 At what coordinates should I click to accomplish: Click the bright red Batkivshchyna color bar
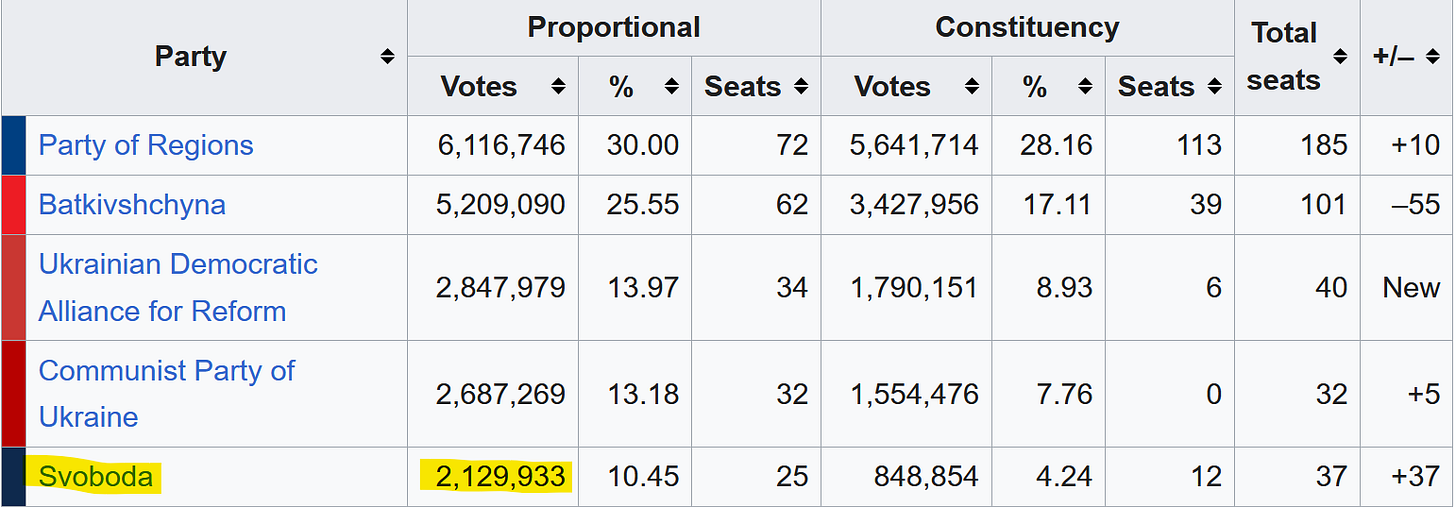[x=14, y=204]
